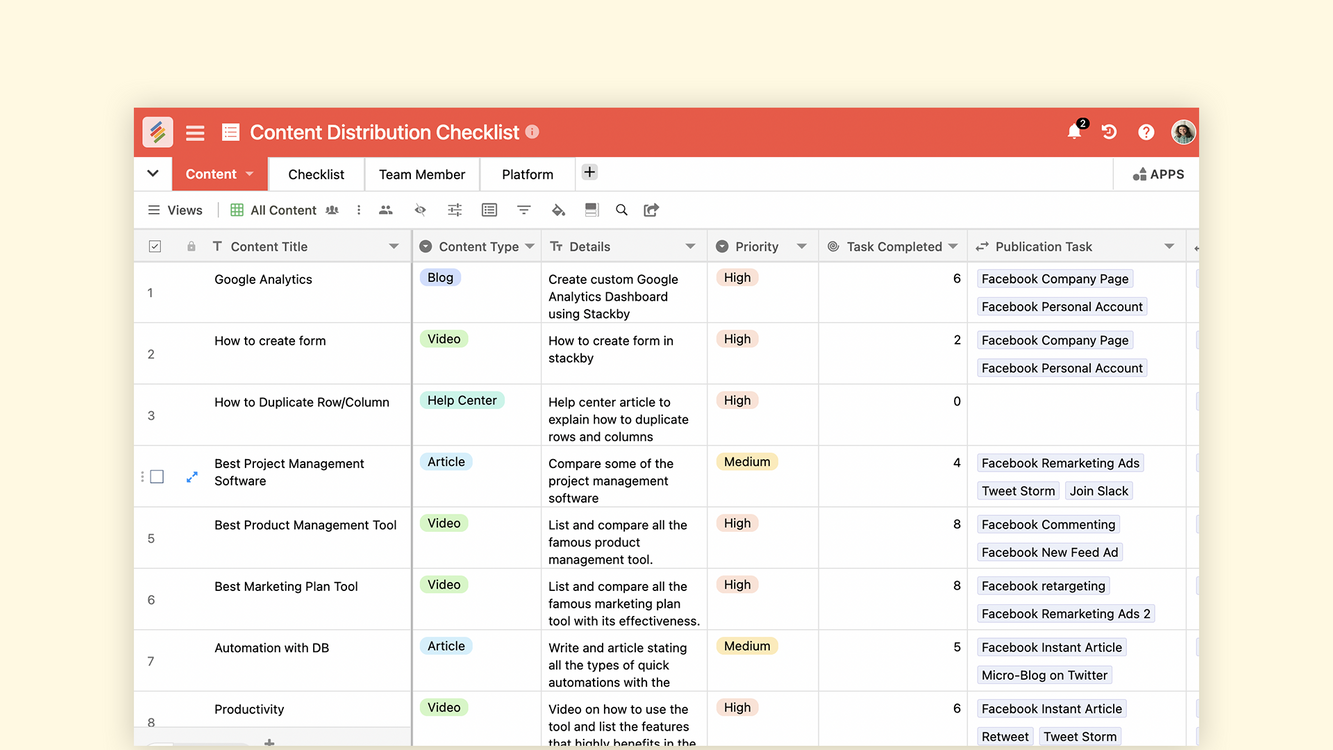Open the row color paint bucket
The height and width of the screenshot is (750, 1333).
pos(558,210)
